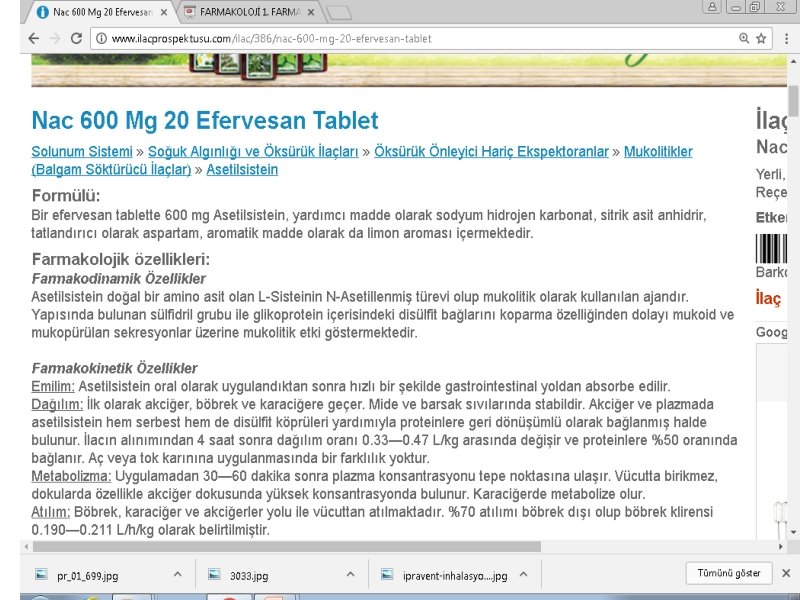Click the Farmakolojik özellikleri: heading
The height and width of the screenshot is (600, 800).
coord(120,259)
